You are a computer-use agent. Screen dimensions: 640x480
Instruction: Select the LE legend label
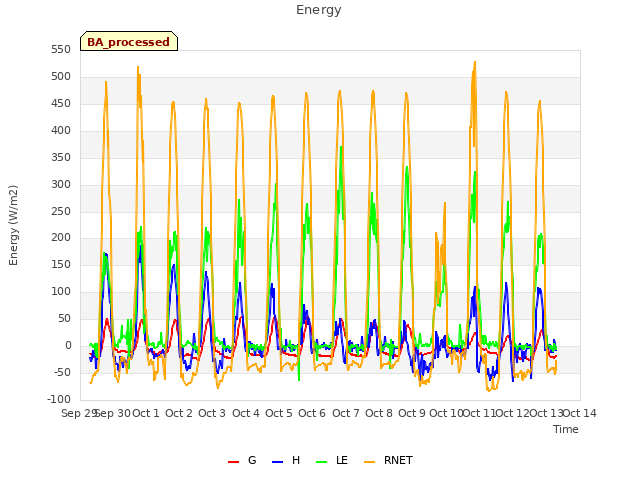[342, 460]
